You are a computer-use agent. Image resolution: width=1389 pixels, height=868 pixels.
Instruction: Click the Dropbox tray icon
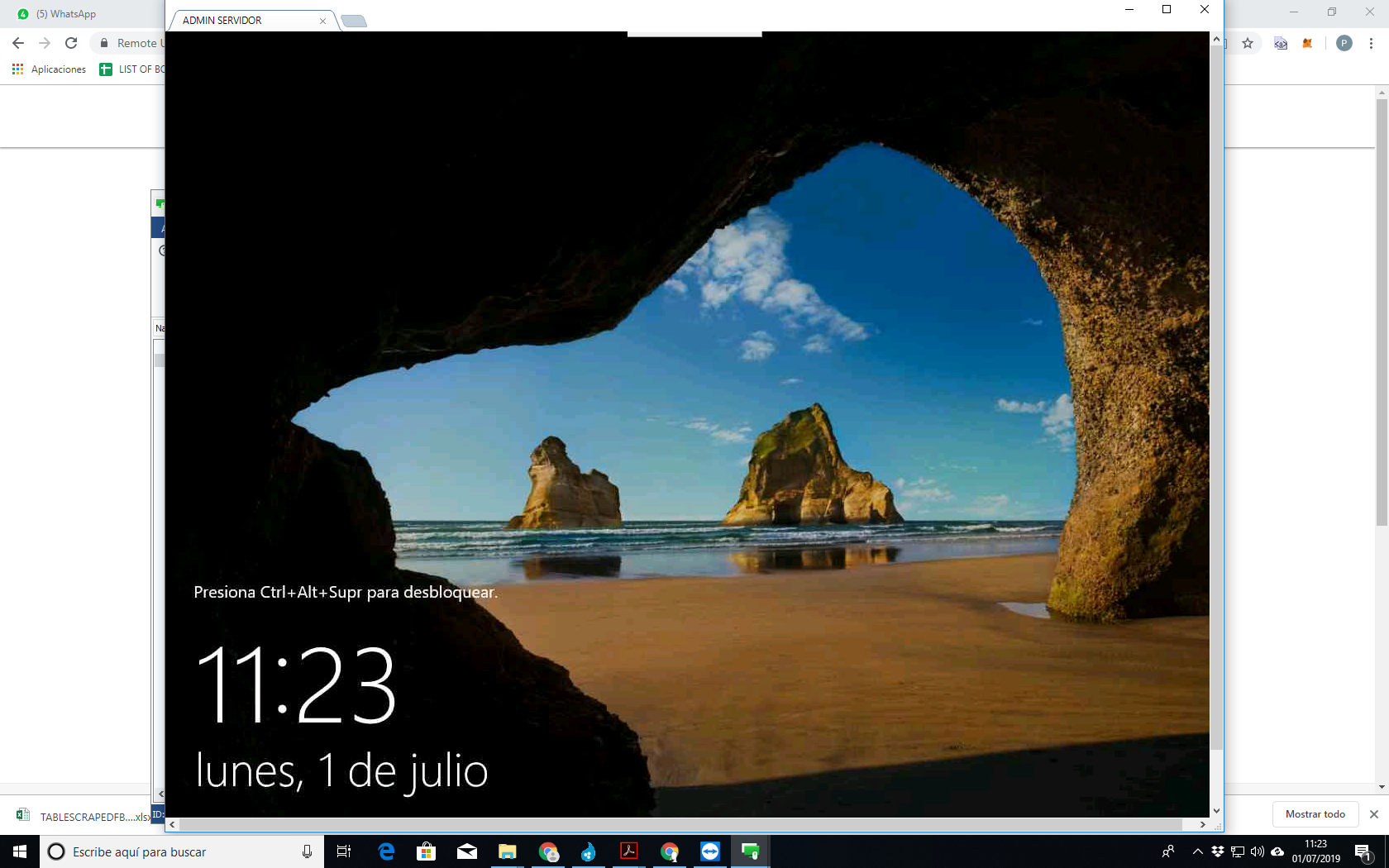tap(1218, 851)
